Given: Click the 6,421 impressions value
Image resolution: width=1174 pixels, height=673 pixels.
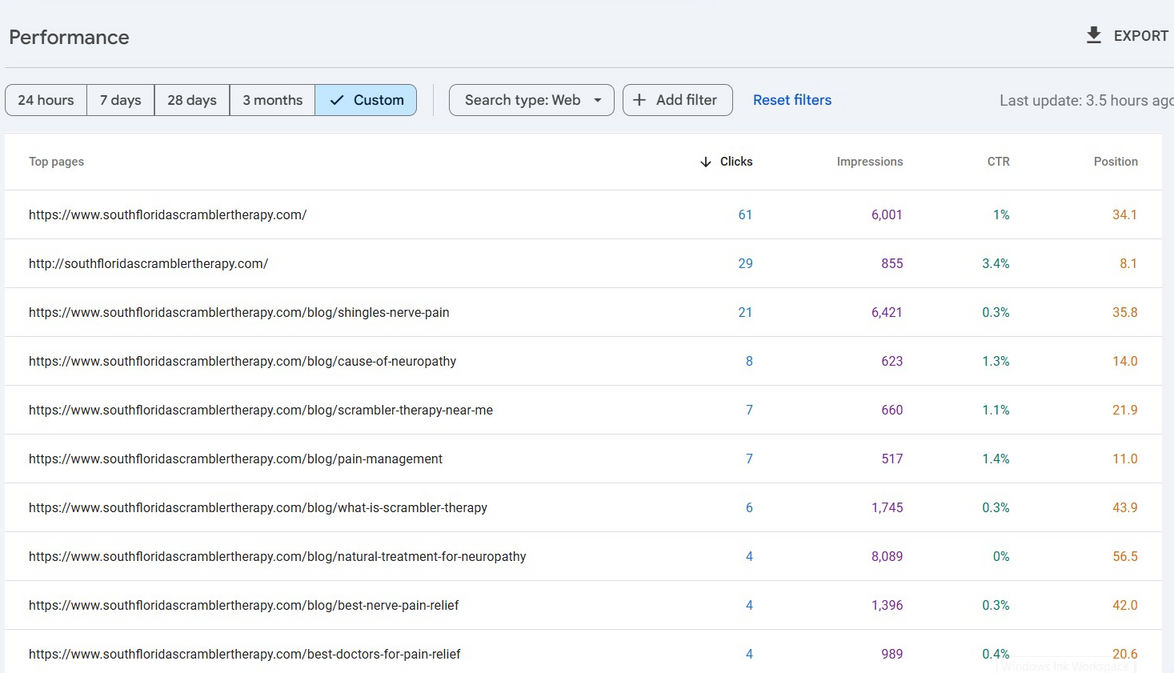Looking at the screenshot, I should (886, 312).
